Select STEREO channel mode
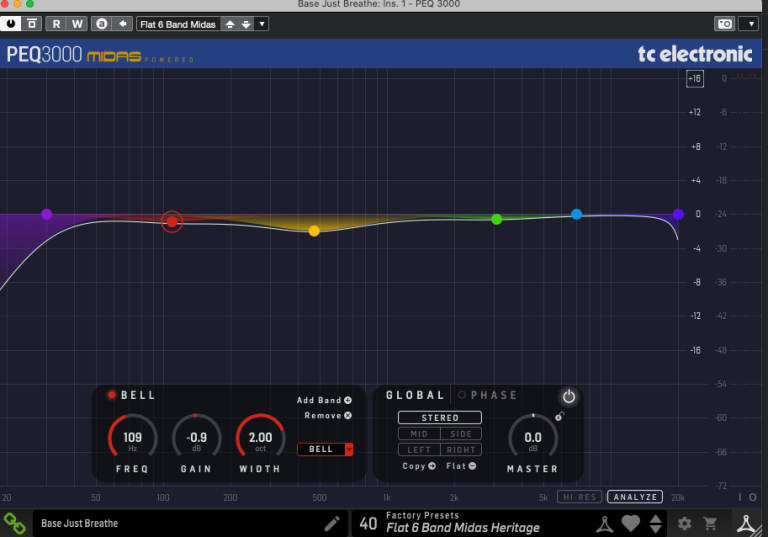The image size is (768, 537). (x=440, y=417)
